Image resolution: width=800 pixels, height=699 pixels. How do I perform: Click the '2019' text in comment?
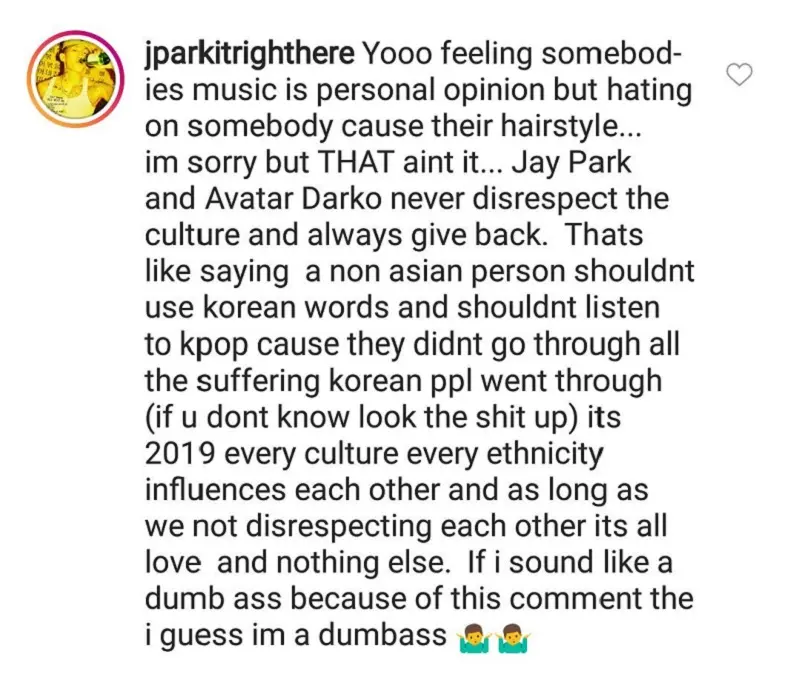pos(179,454)
